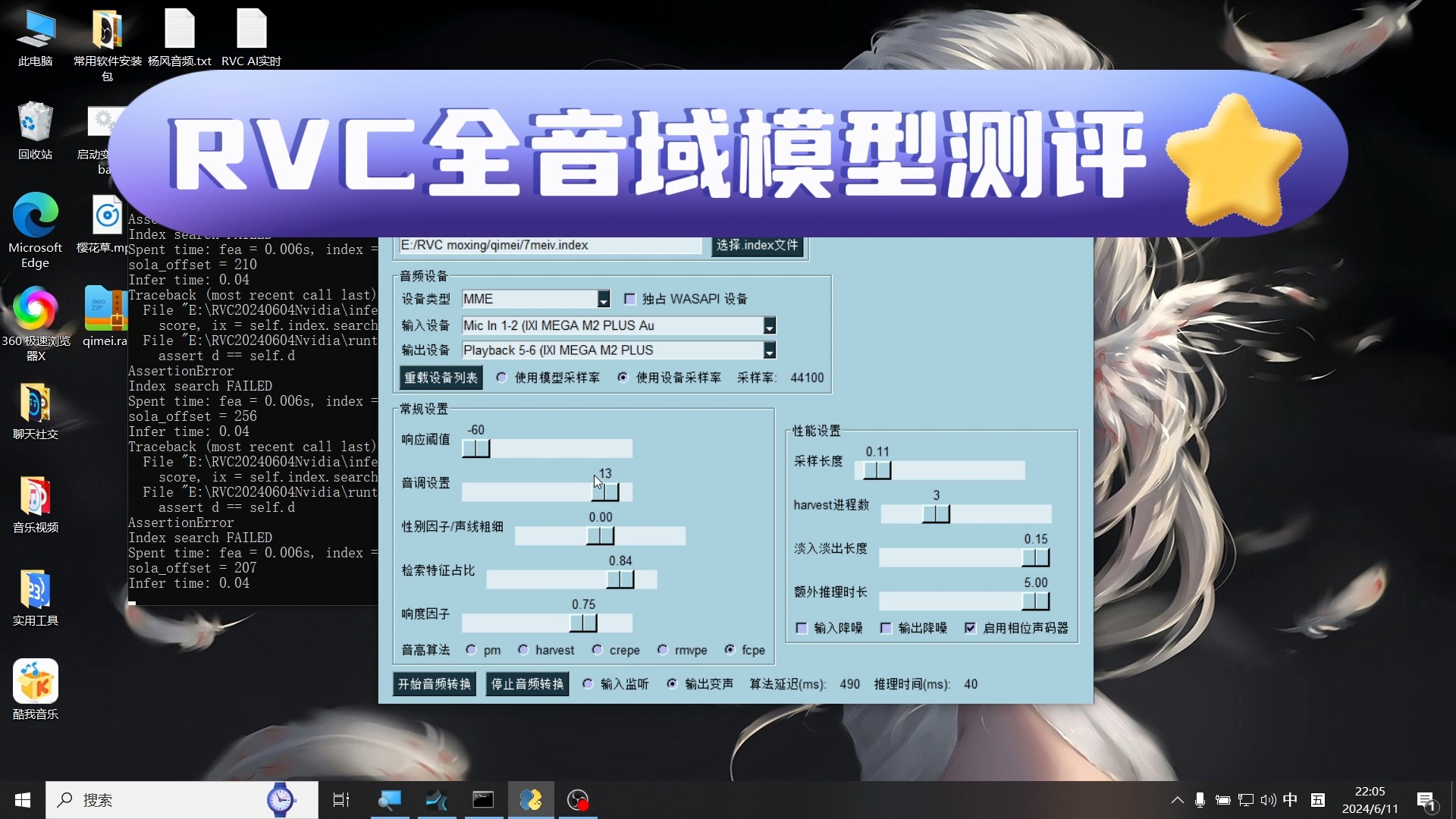
Task: Open the 杨风音频.txt file icon
Action: (180, 38)
